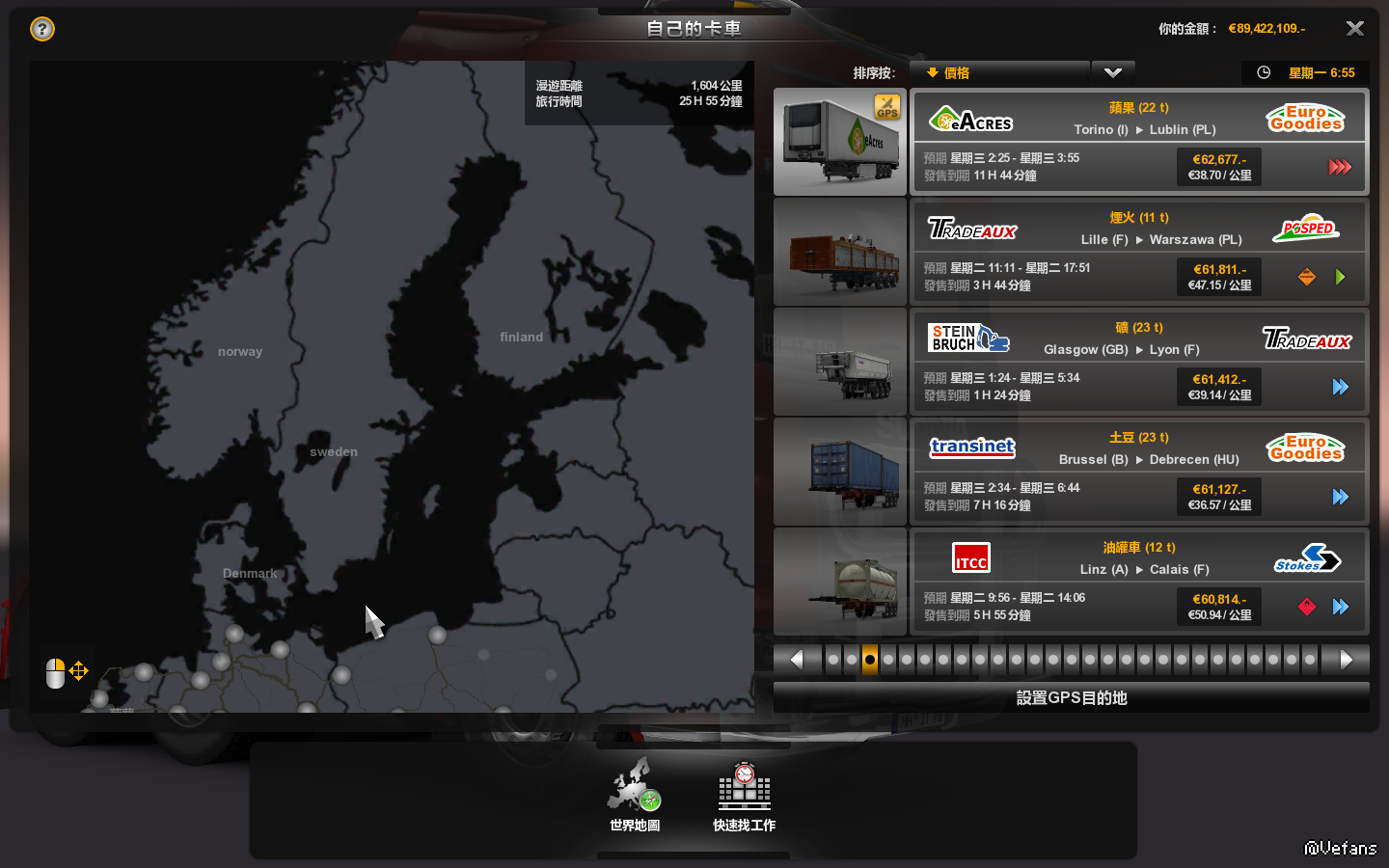Click the blue double-arrow in the Linz job

1340,607
